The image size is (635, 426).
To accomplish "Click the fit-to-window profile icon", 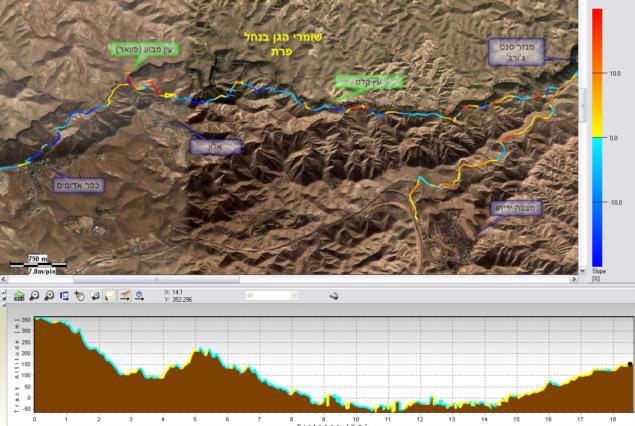I will click(x=64, y=296).
